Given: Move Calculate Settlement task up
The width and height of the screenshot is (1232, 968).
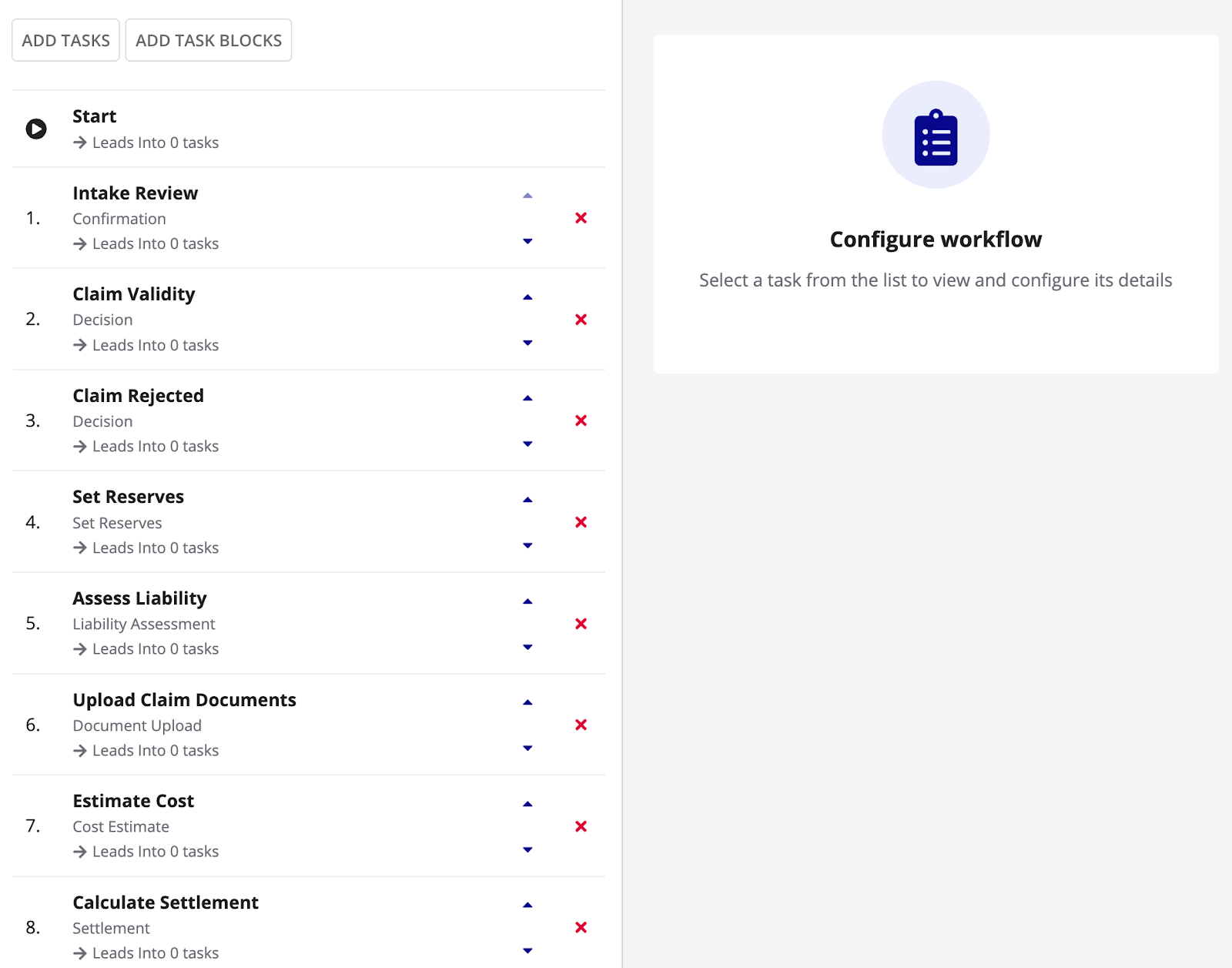Looking at the screenshot, I should pyautogui.click(x=527, y=905).
